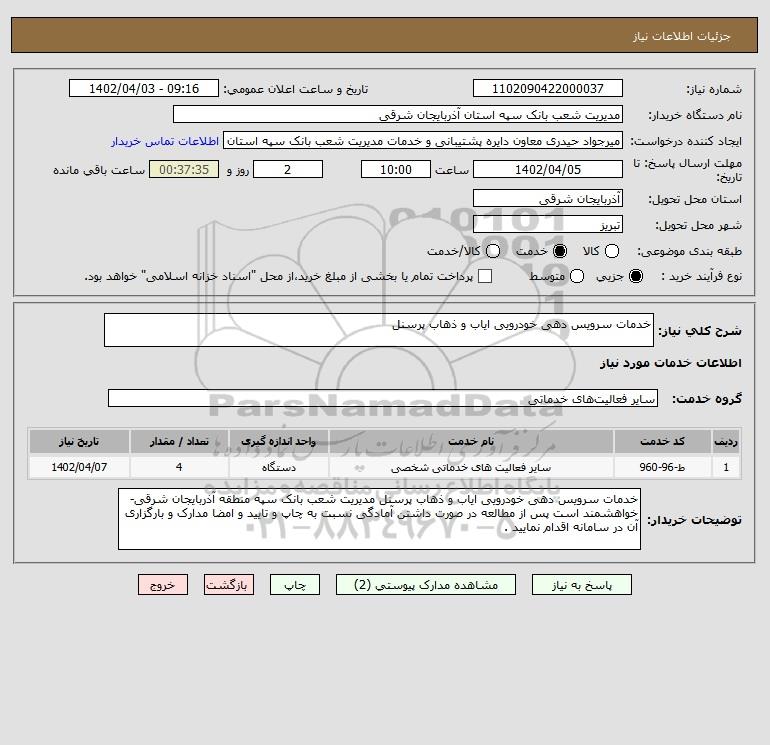Click the row number cell 1
The height and width of the screenshot is (745, 770).
pyautogui.click(x=726, y=467)
